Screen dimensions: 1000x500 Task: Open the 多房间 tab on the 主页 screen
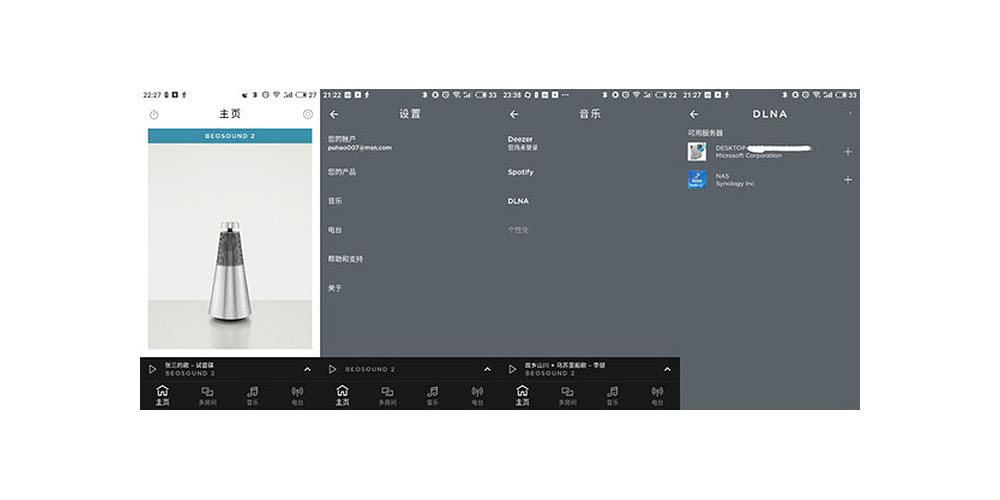tap(207, 395)
